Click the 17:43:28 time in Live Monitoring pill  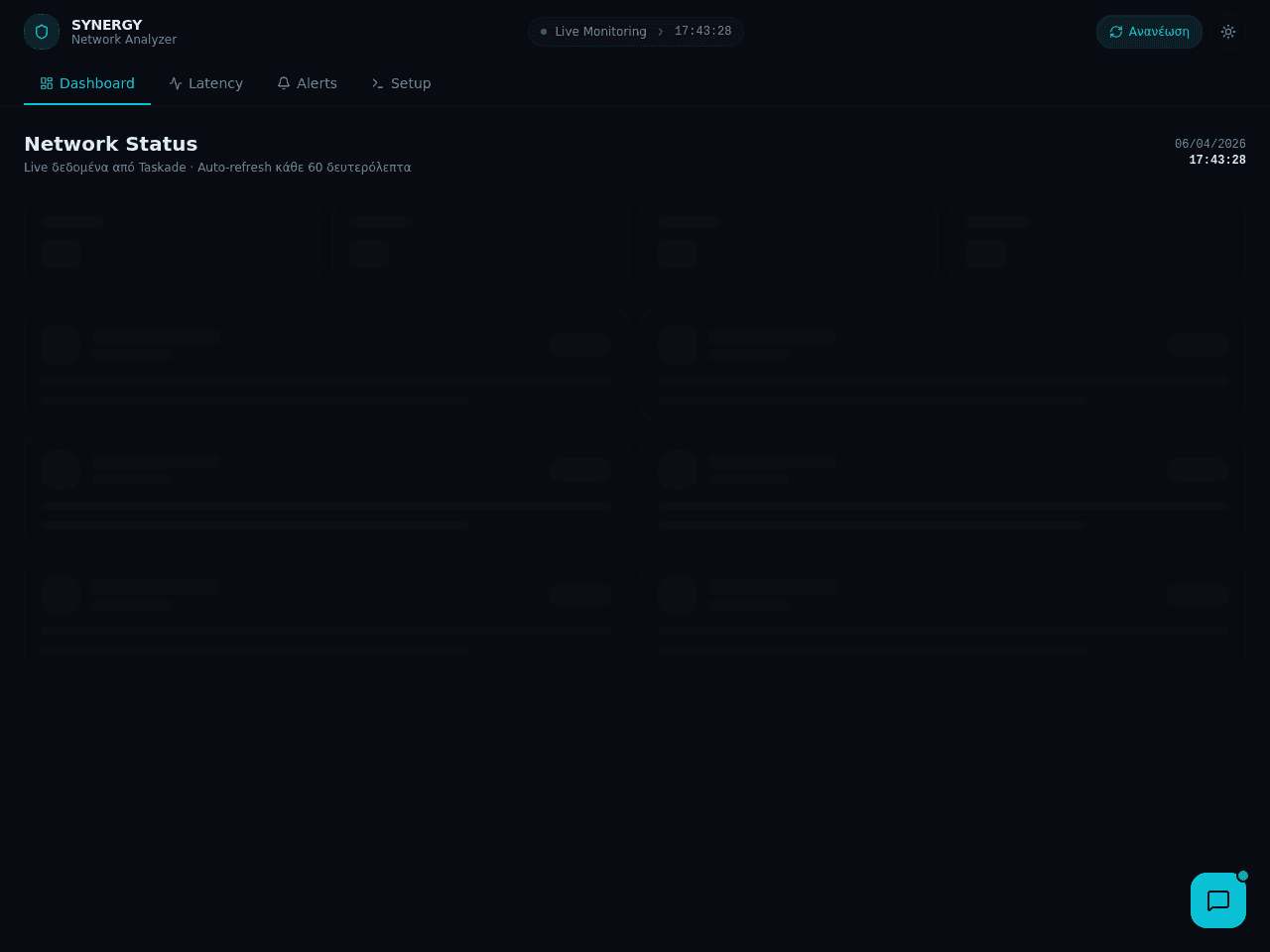(x=703, y=32)
